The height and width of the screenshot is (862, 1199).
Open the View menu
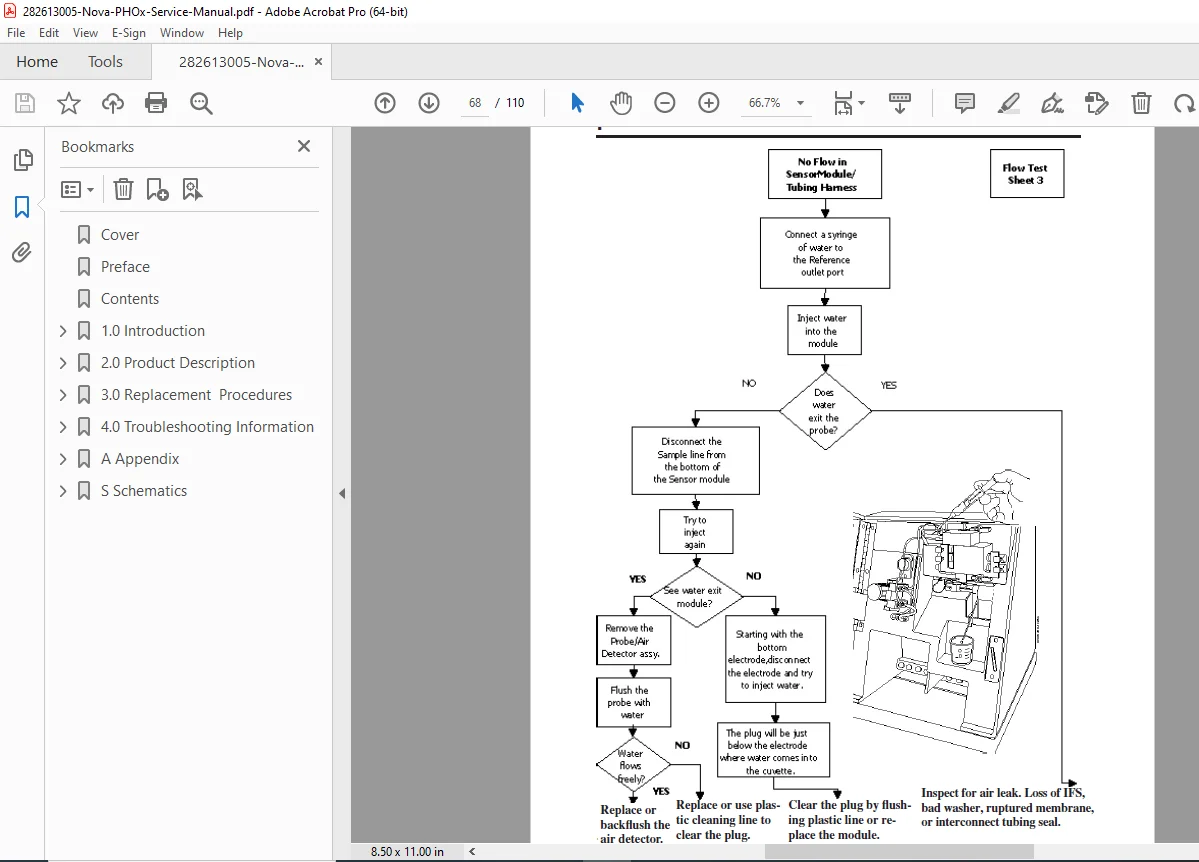pyautogui.click(x=85, y=33)
